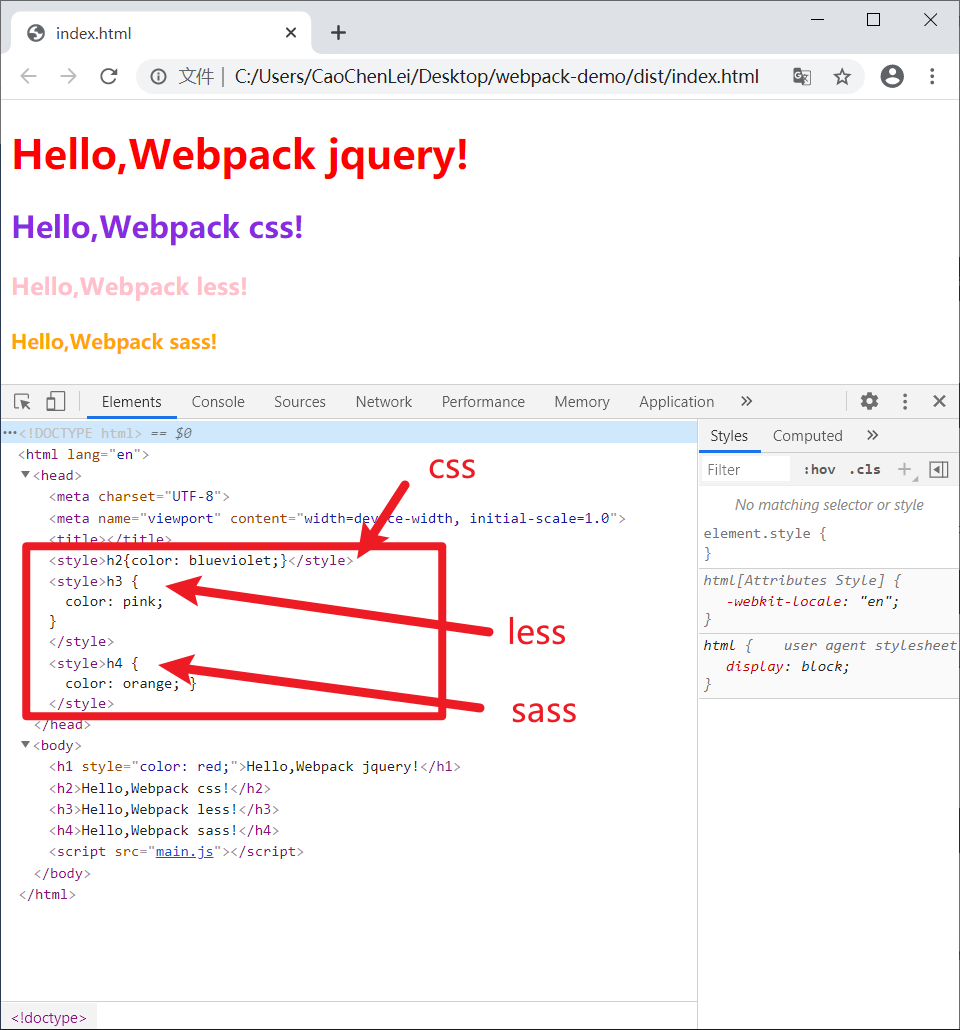Open the user profile avatar
Viewport: 960px width, 1030px height.
tap(892, 76)
